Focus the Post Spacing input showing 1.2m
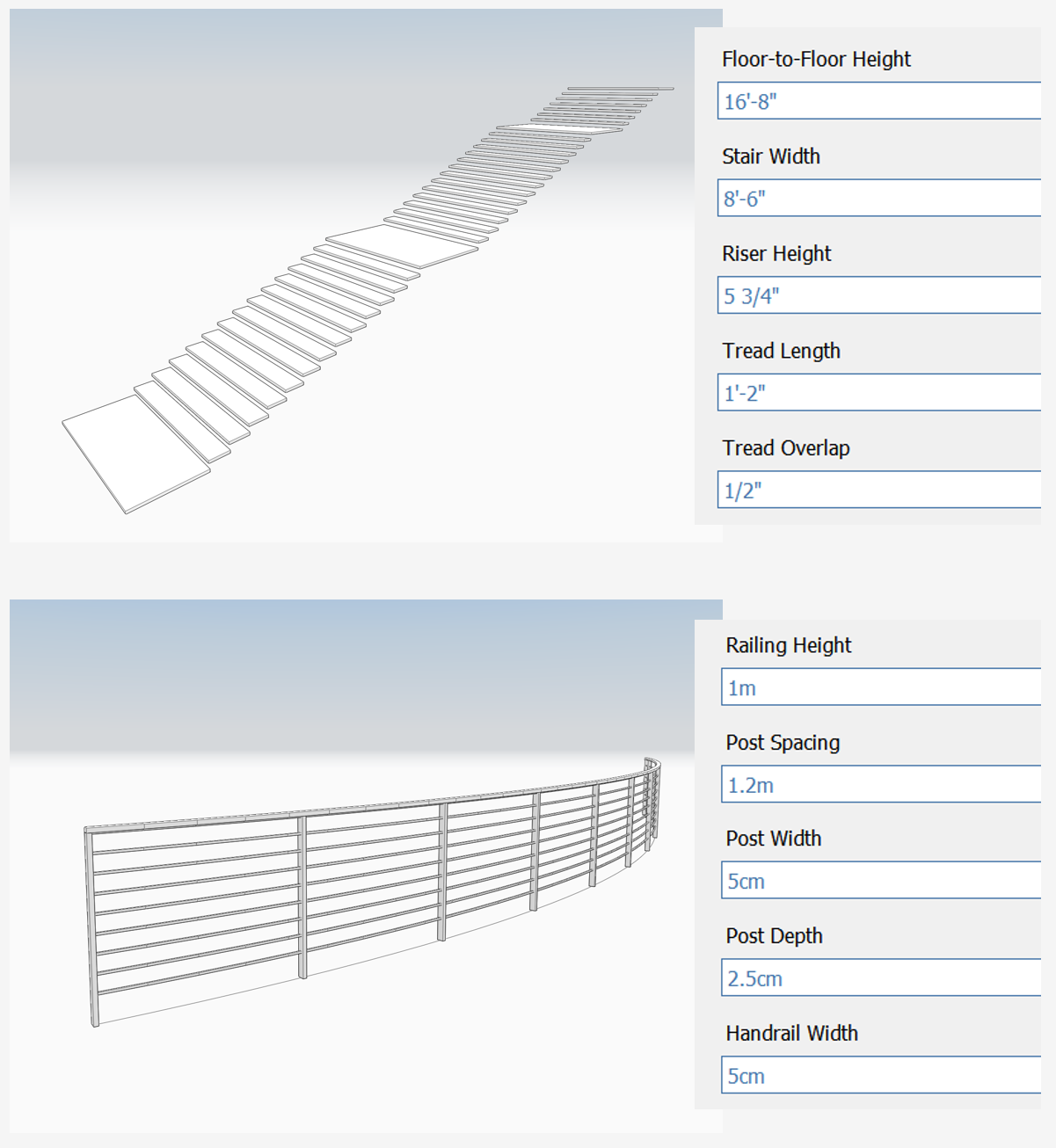 pyautogui.click(x=881, y=784)
